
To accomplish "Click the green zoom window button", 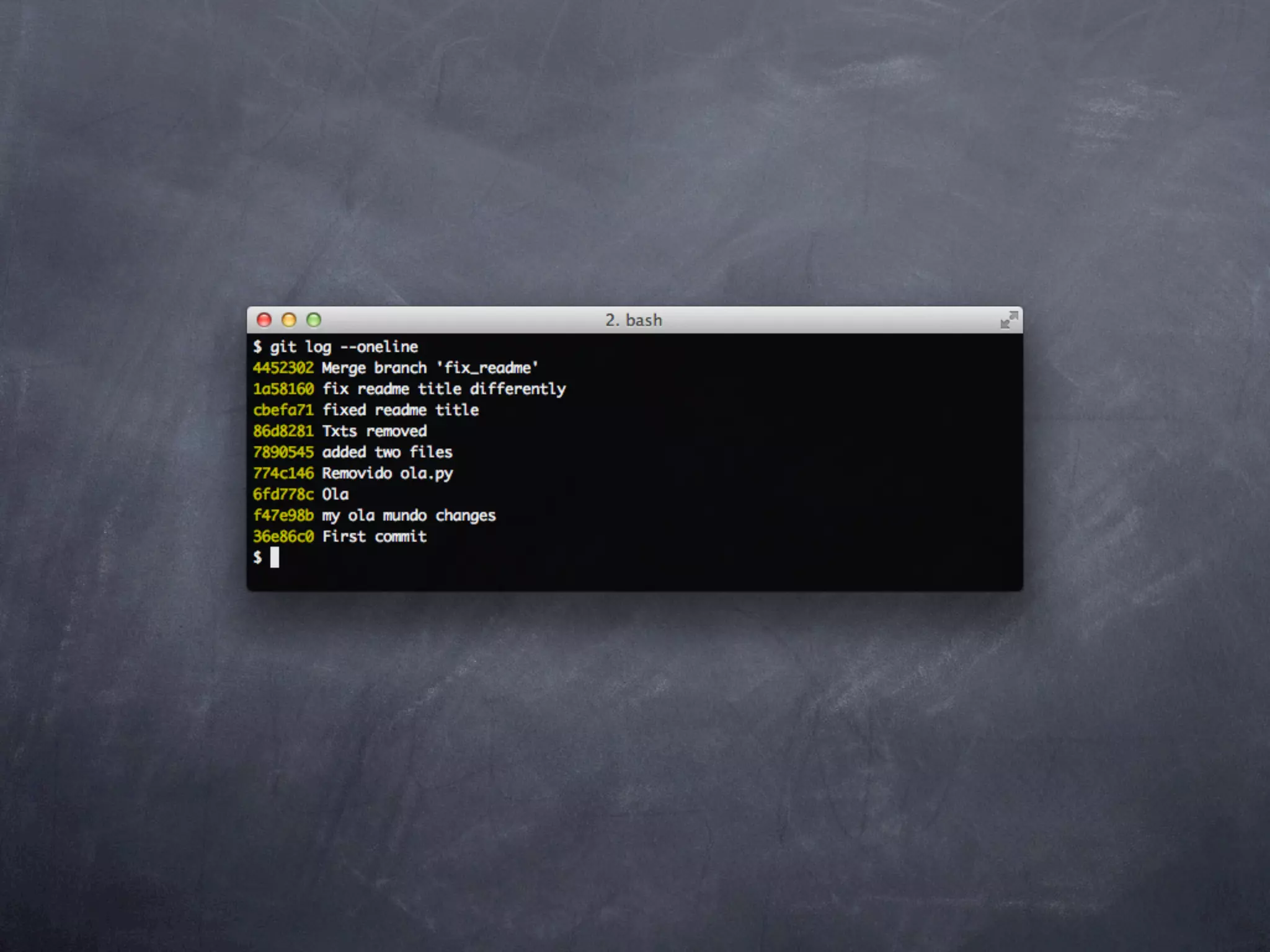I will click(x=314, y=320).
